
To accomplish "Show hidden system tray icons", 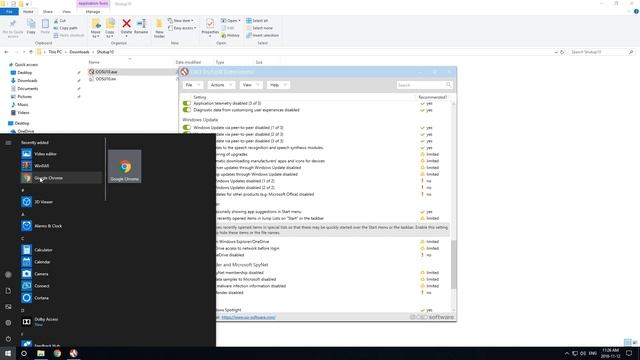I will [567, 353].
